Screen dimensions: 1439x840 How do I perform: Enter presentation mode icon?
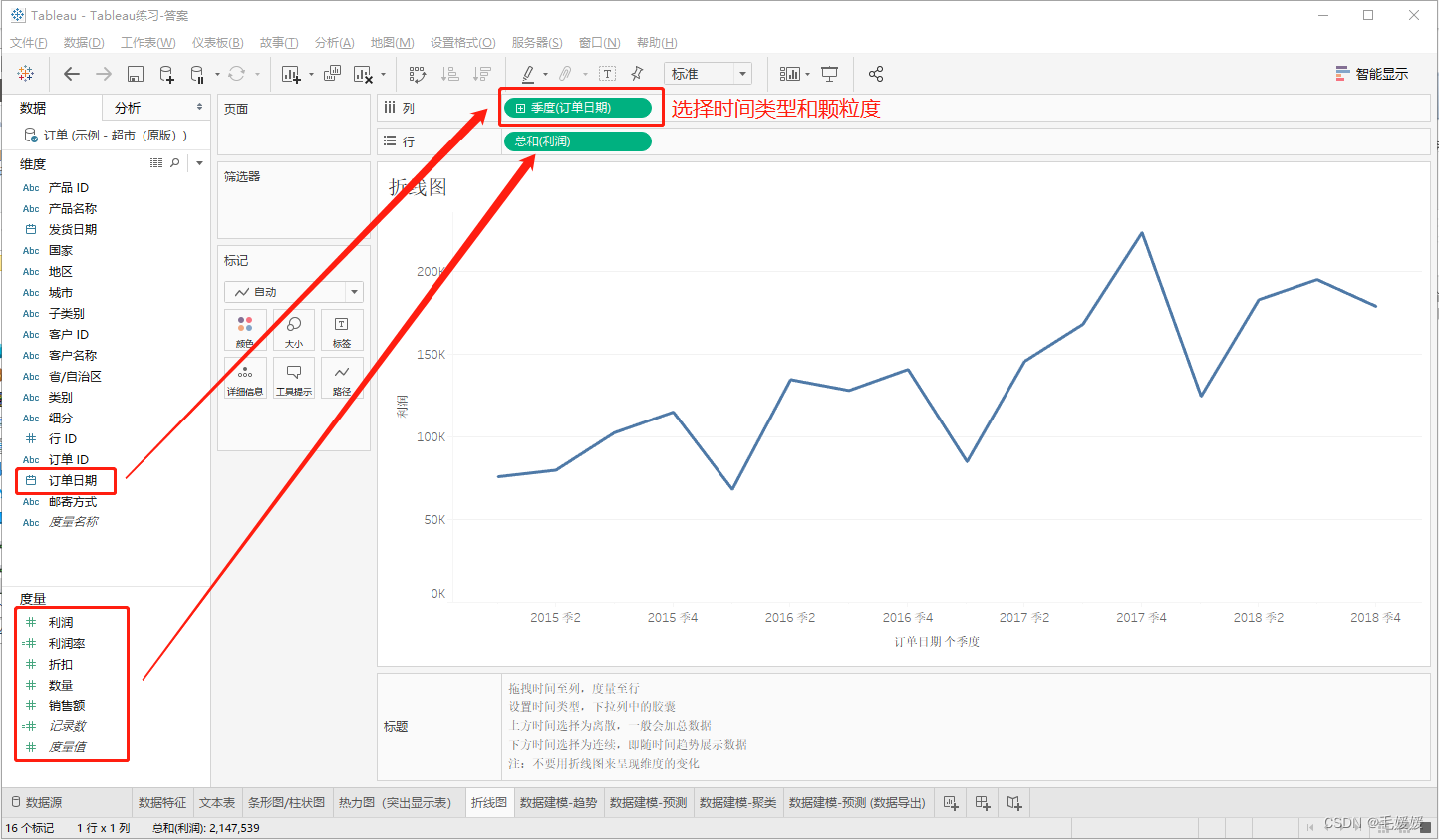tap(829, 74)
